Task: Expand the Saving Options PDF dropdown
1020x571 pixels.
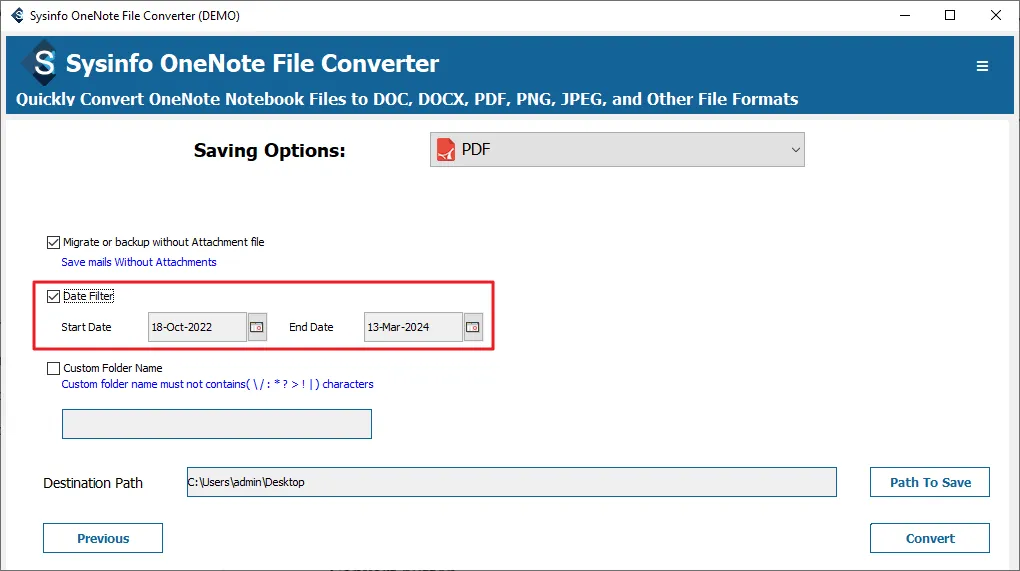Action: point(617,150)
